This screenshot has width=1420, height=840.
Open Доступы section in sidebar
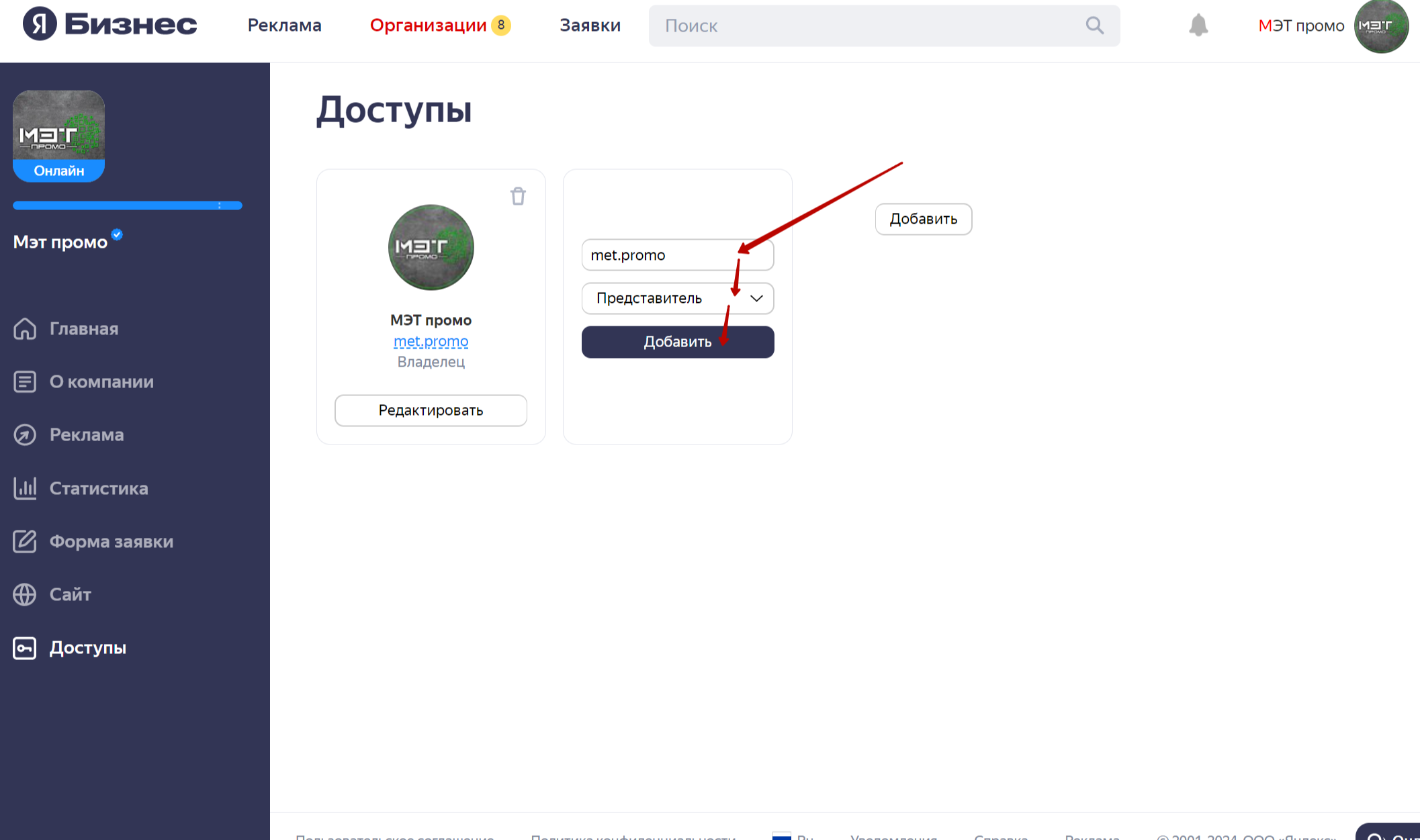(88, 648)
